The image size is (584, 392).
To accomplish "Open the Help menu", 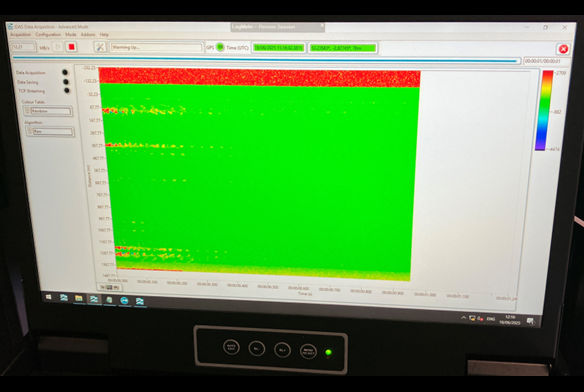I will (x=104, y=35).
